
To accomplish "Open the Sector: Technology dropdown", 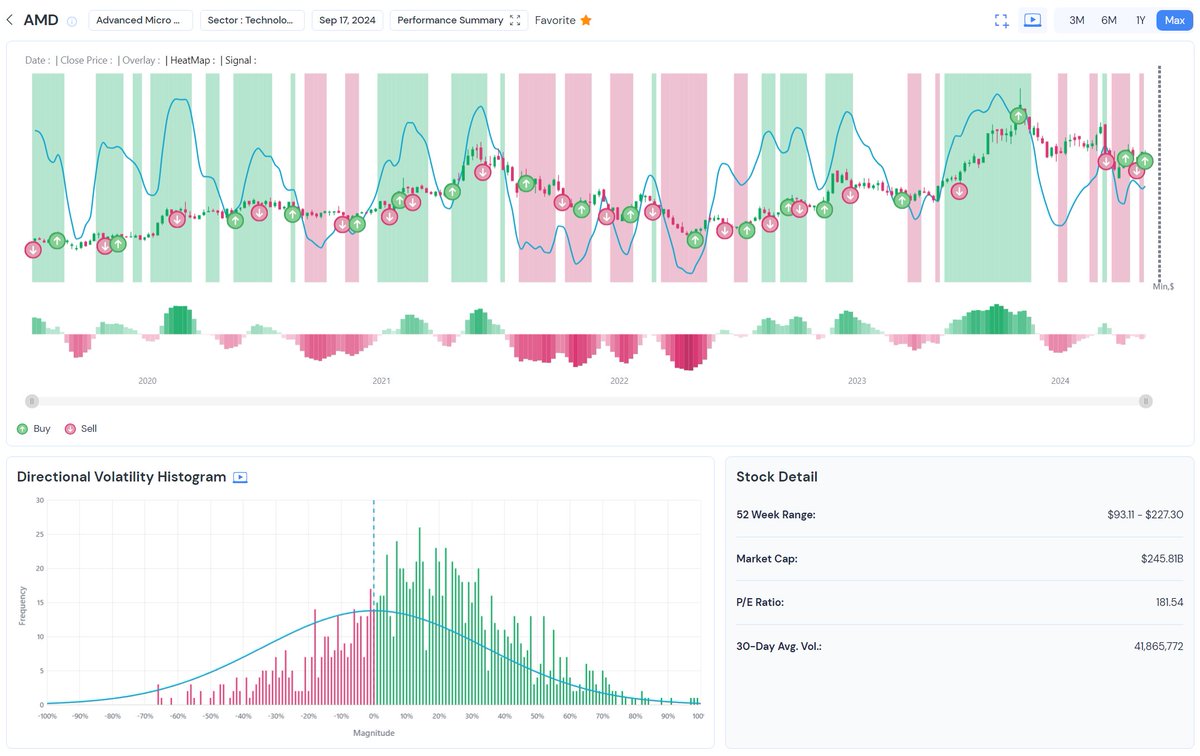I will tap(251, 19).
